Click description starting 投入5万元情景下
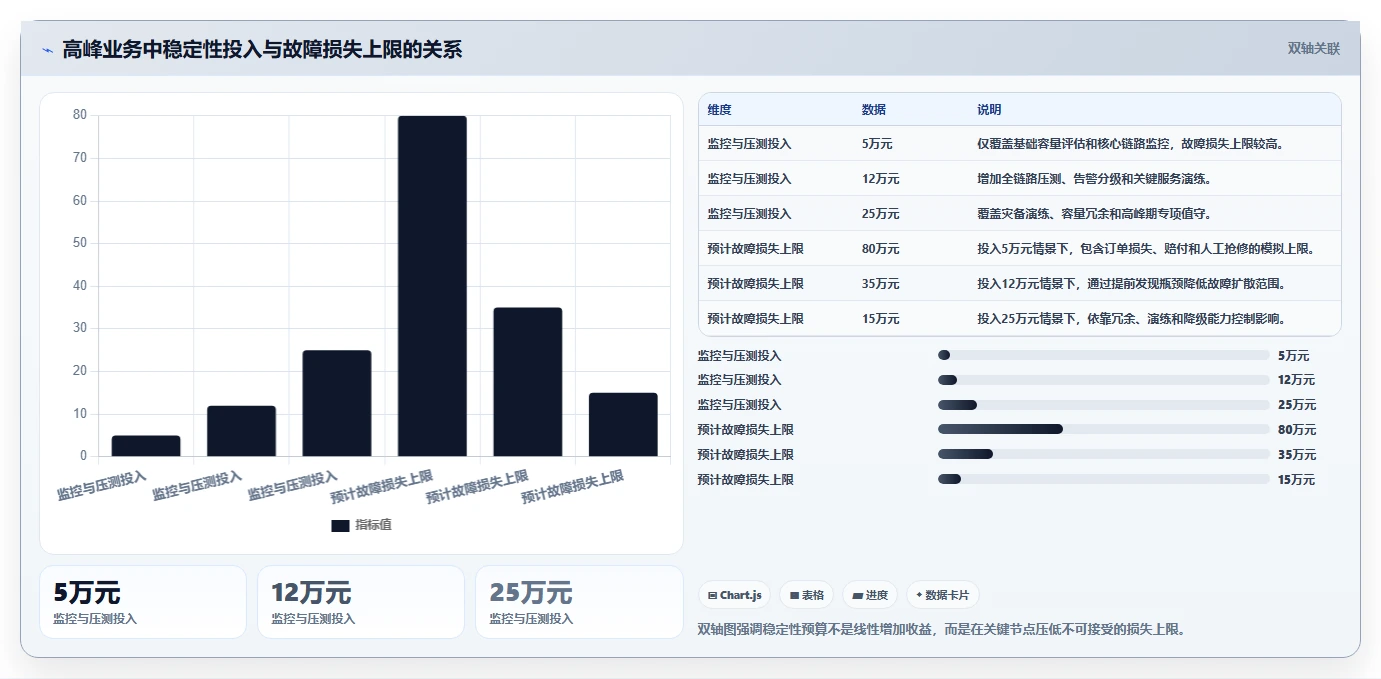1381x679 pixels. pos(1147,249)
